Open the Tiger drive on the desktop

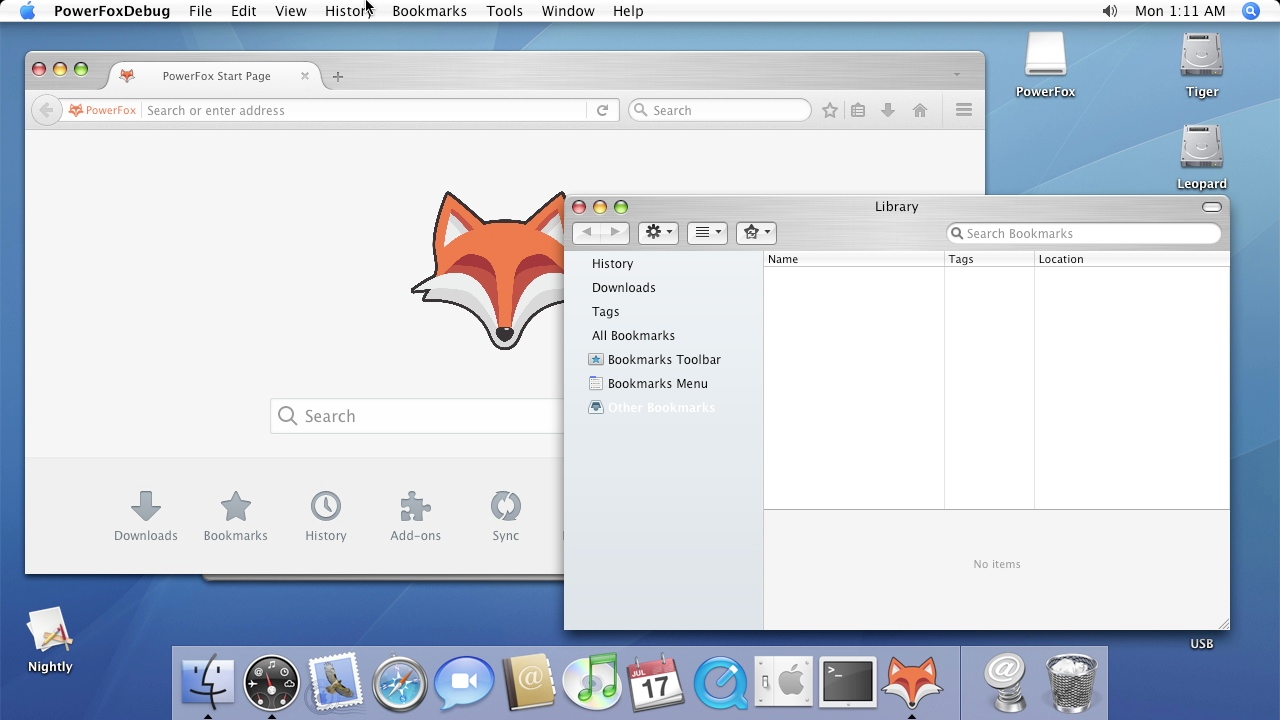(x=1202, y=66)
